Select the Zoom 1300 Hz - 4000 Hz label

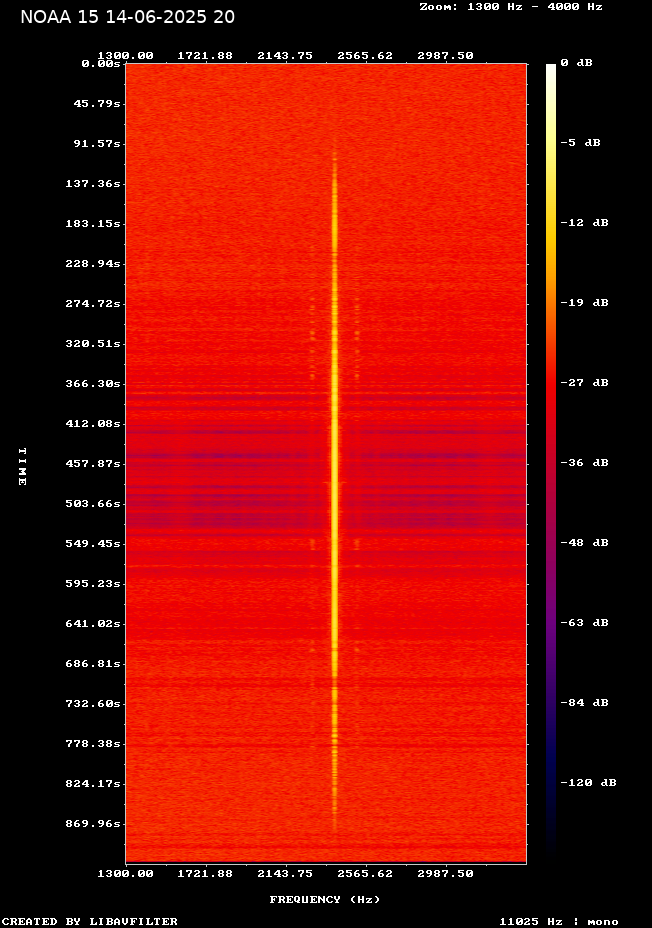click(x=511, y=6)
